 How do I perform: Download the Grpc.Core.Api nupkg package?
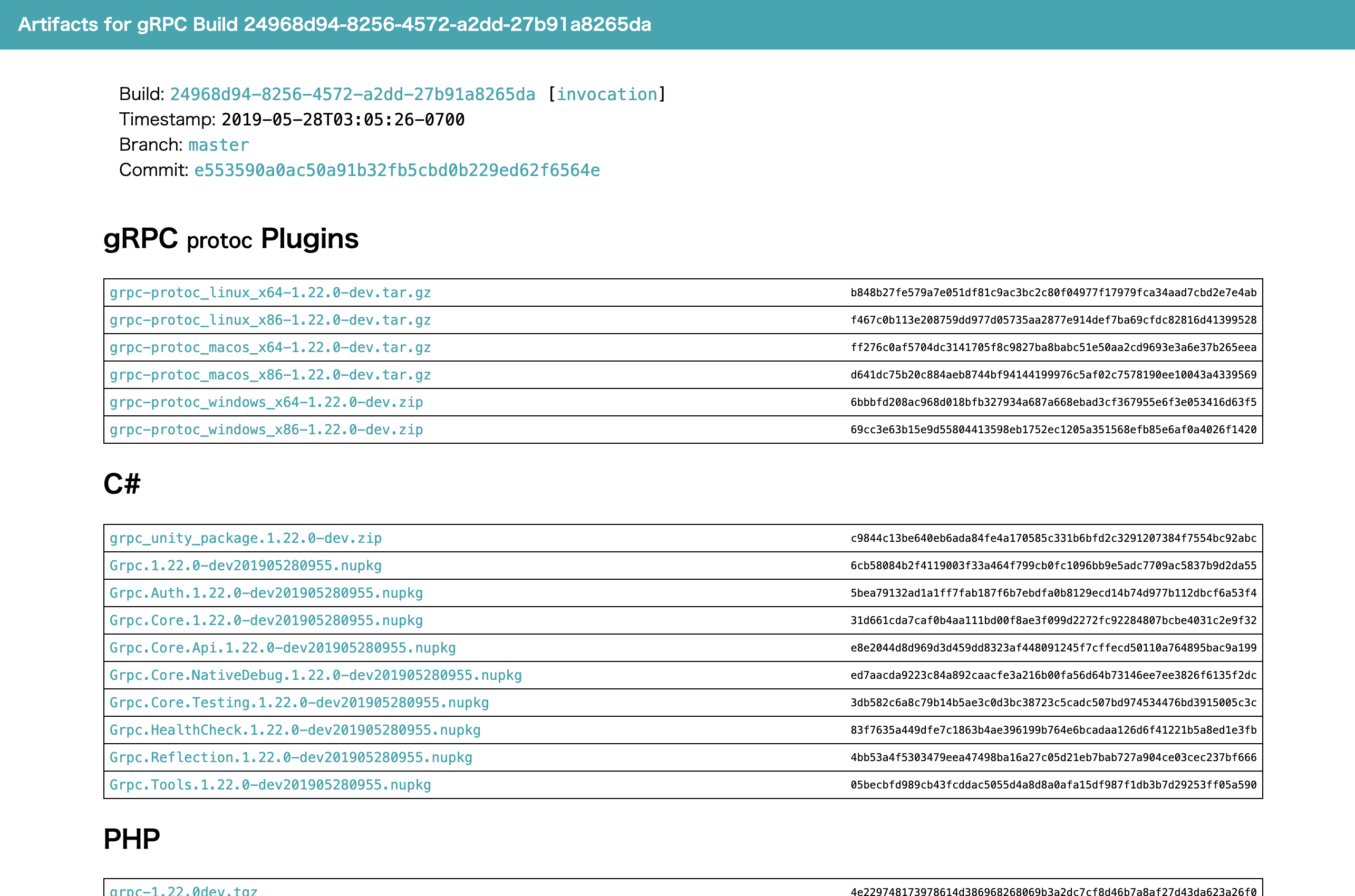[x=282, y=648]
